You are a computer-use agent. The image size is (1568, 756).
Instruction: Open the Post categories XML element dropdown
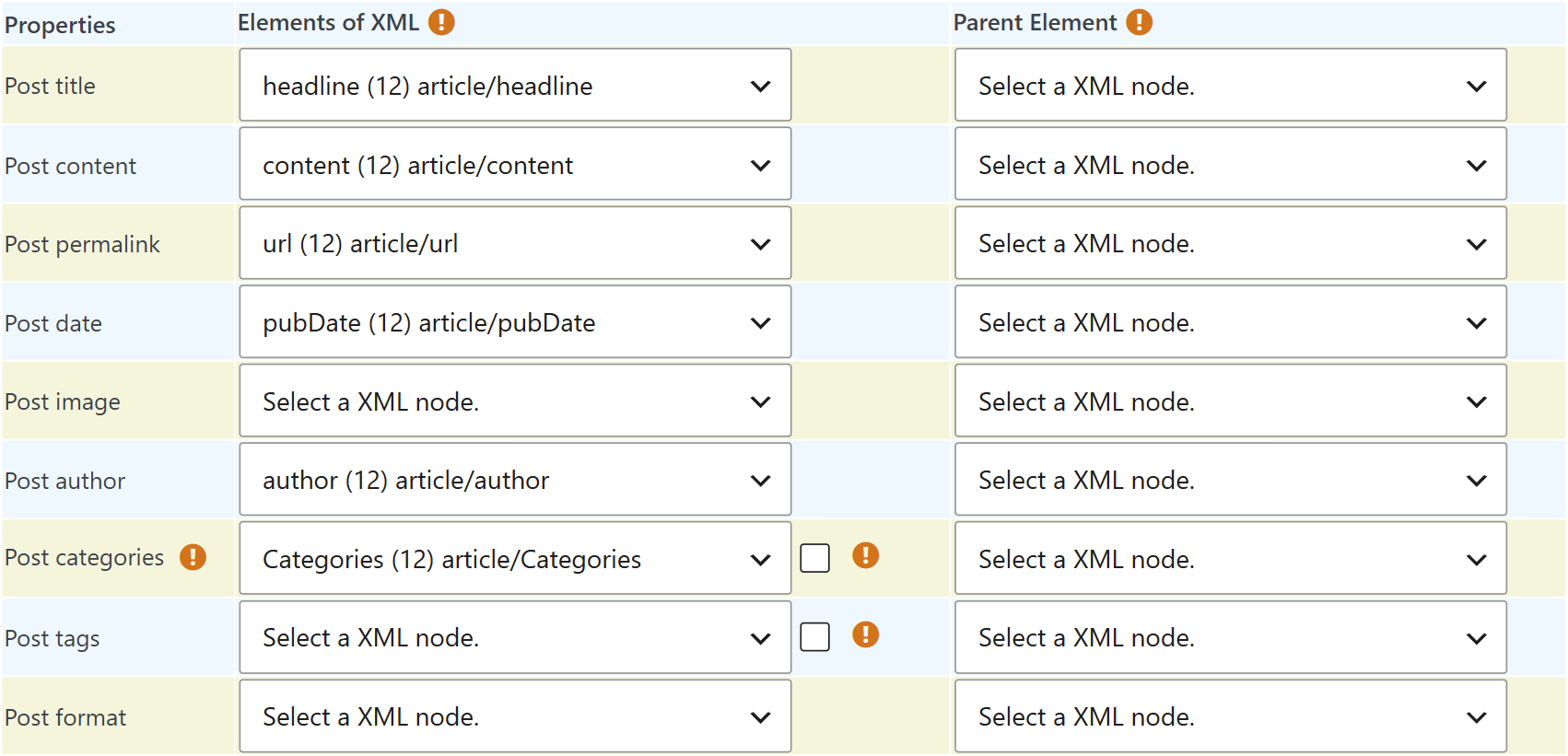[515, 559]
